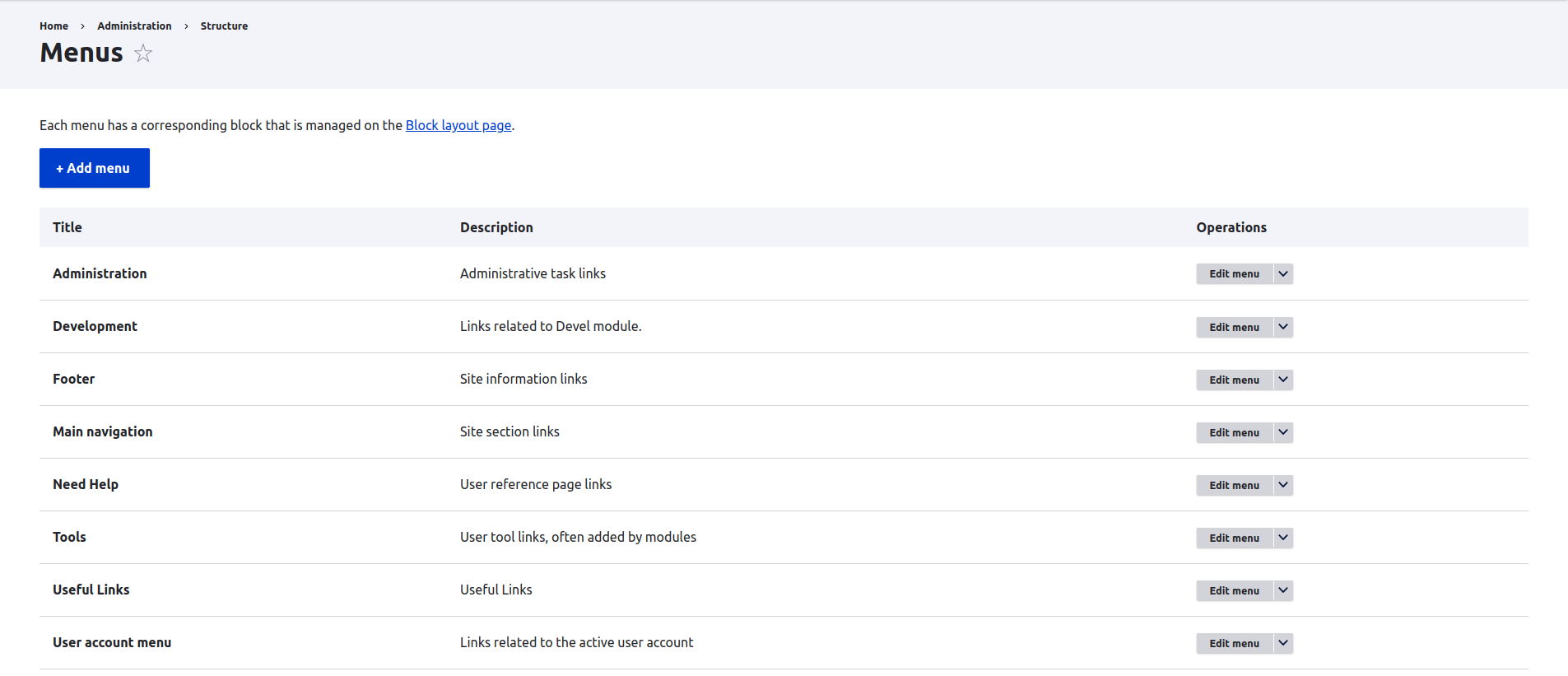Open the Block layout page link
1568x676 pixels.
click(458, 125)
